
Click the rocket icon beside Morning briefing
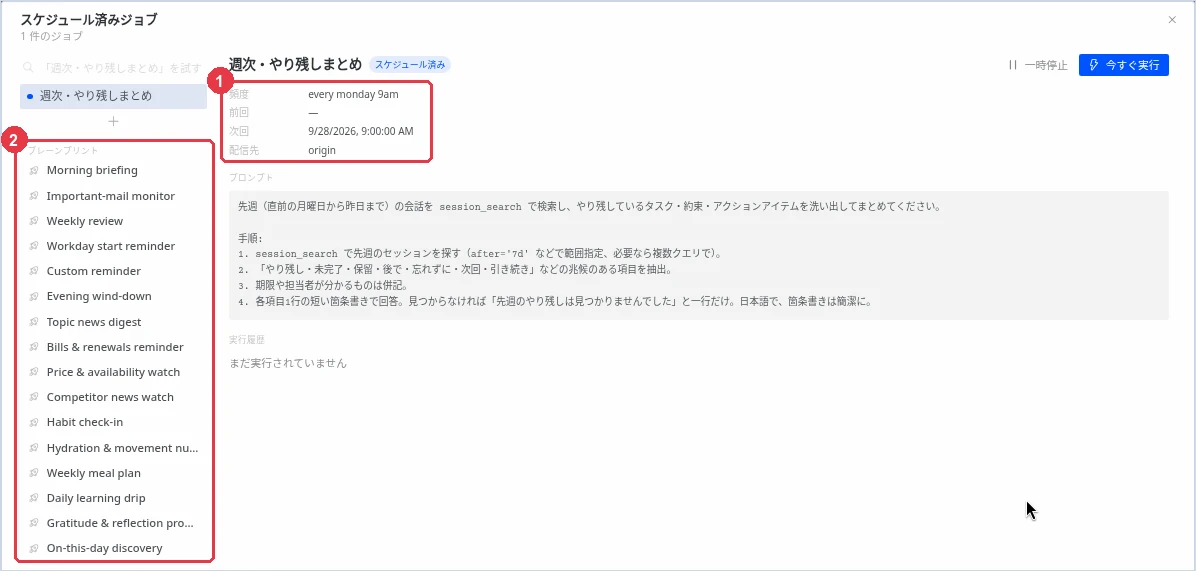(34, 171)
